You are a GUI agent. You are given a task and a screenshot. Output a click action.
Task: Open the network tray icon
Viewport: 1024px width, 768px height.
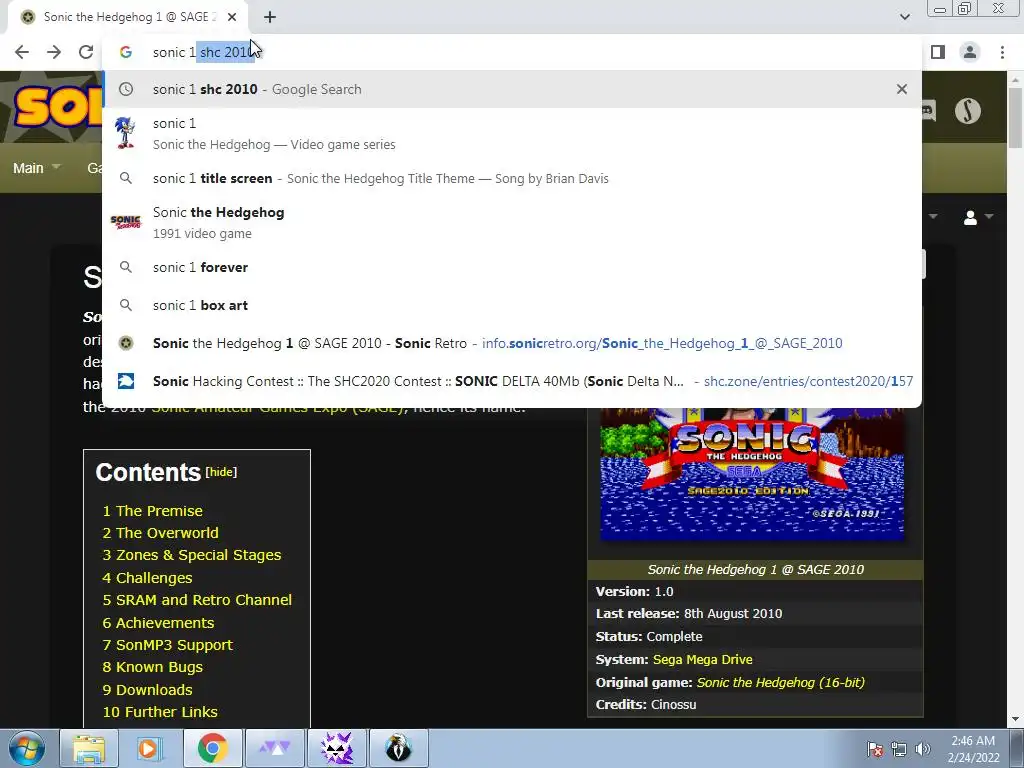pos(899,749)
